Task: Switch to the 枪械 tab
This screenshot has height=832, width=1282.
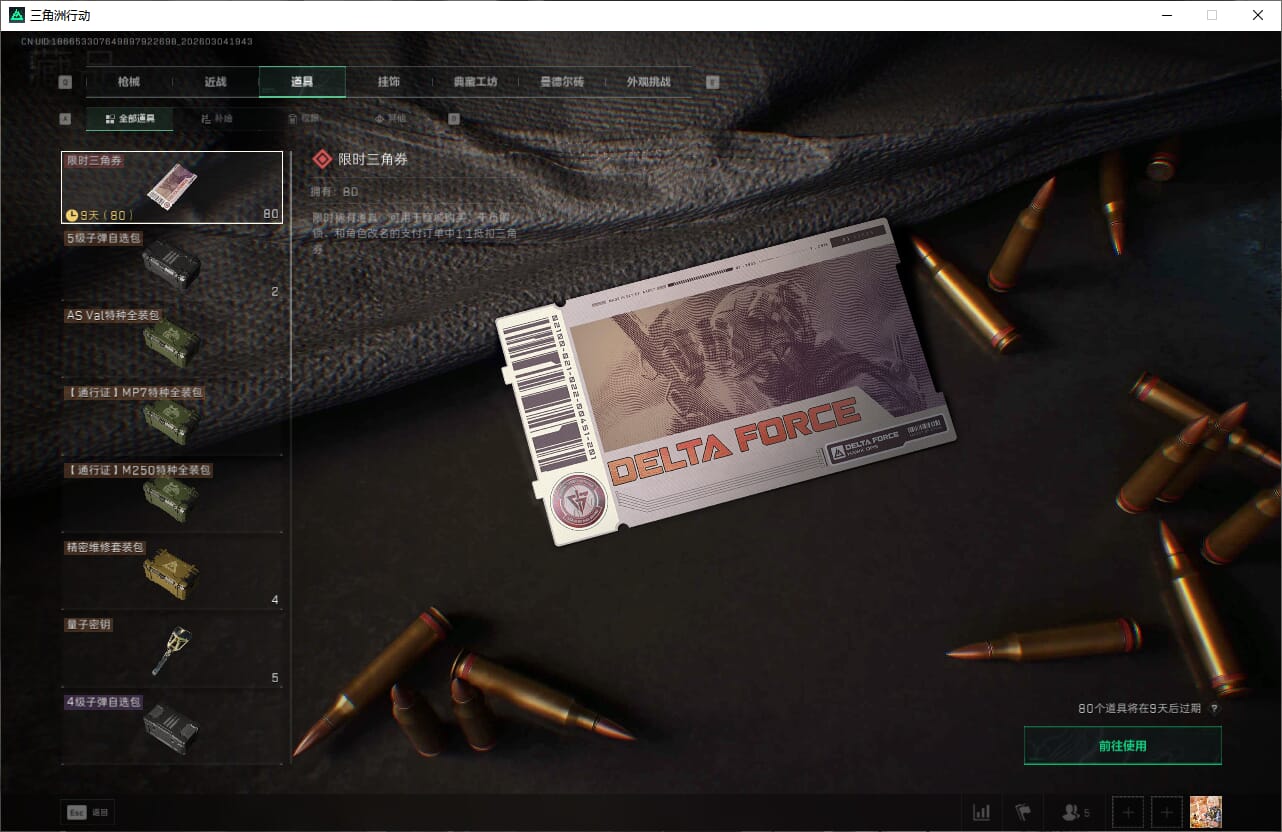Action: point(129,82)
